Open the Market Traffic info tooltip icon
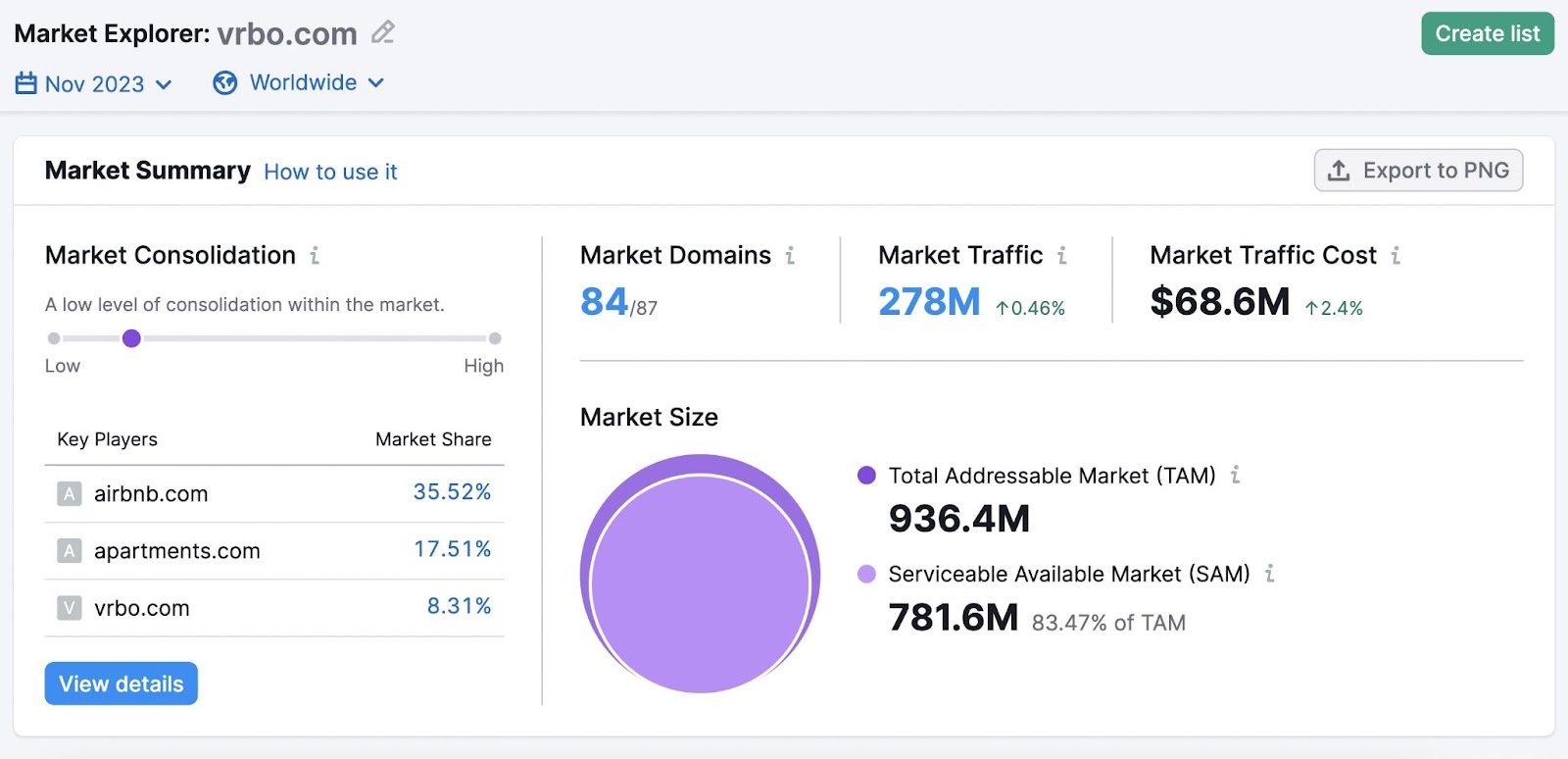This screenshot has height=759, width=1568. tap(1061, 256)
